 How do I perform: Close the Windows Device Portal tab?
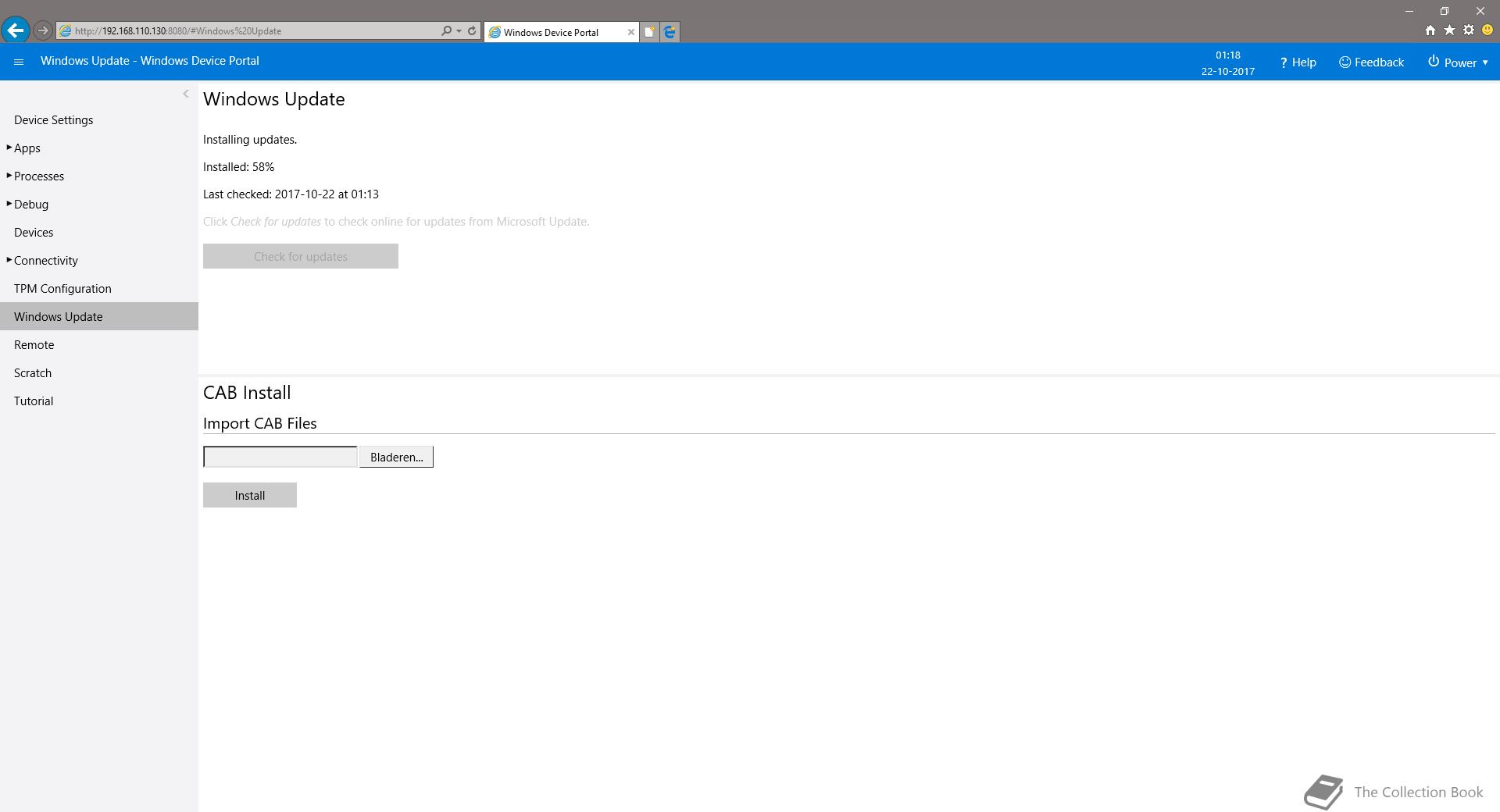[x=631, y=32]
